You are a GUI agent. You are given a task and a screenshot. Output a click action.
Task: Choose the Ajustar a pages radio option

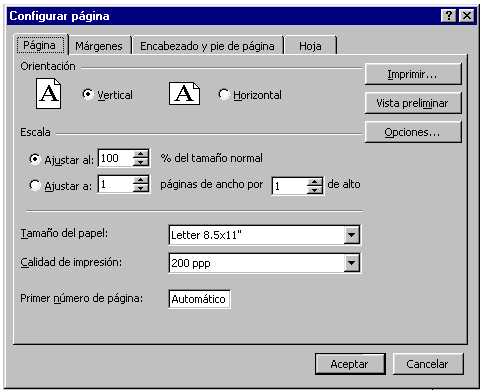35,185
